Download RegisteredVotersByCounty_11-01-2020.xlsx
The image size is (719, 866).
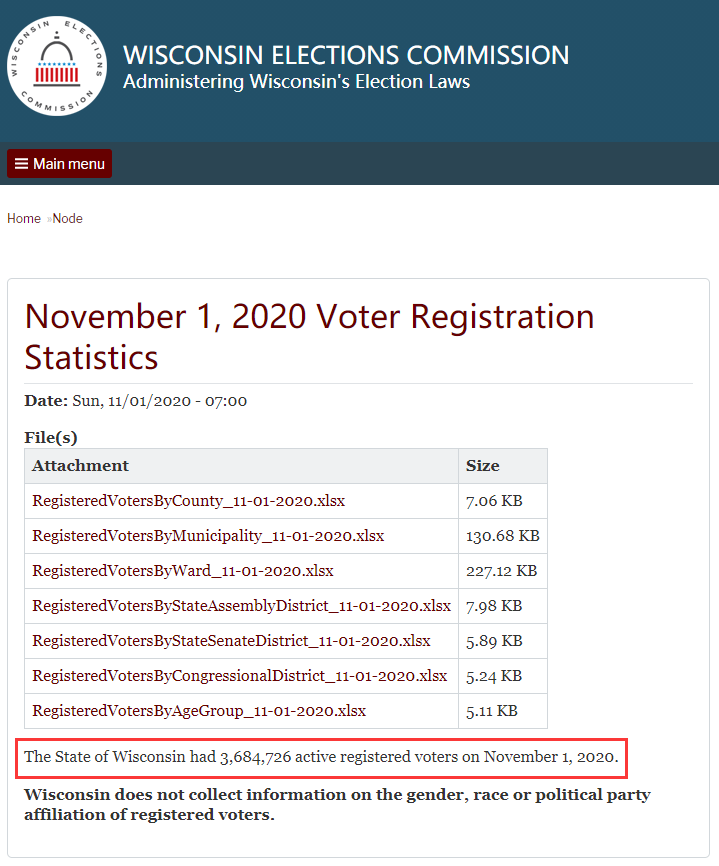pyautogui.click(x=188, y=501)
